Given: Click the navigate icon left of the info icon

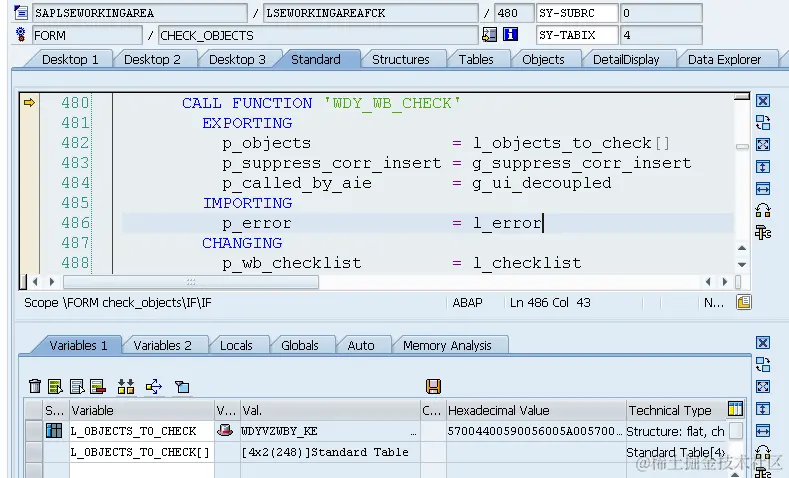Looking at the screenshot, I should coord(489,34).
